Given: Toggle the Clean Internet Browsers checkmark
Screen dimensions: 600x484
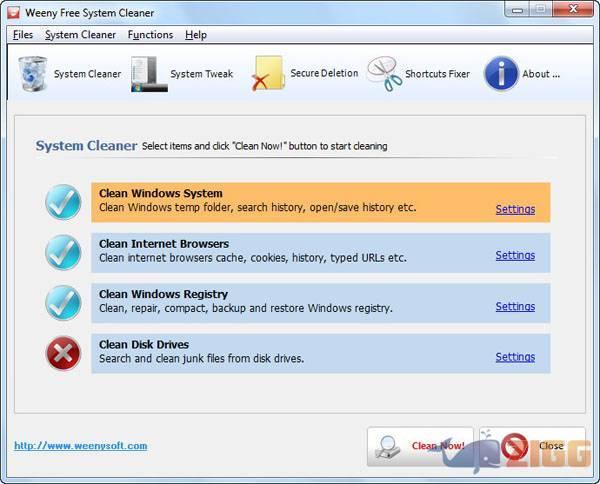Looking at the screenshot, I should 63,252.
